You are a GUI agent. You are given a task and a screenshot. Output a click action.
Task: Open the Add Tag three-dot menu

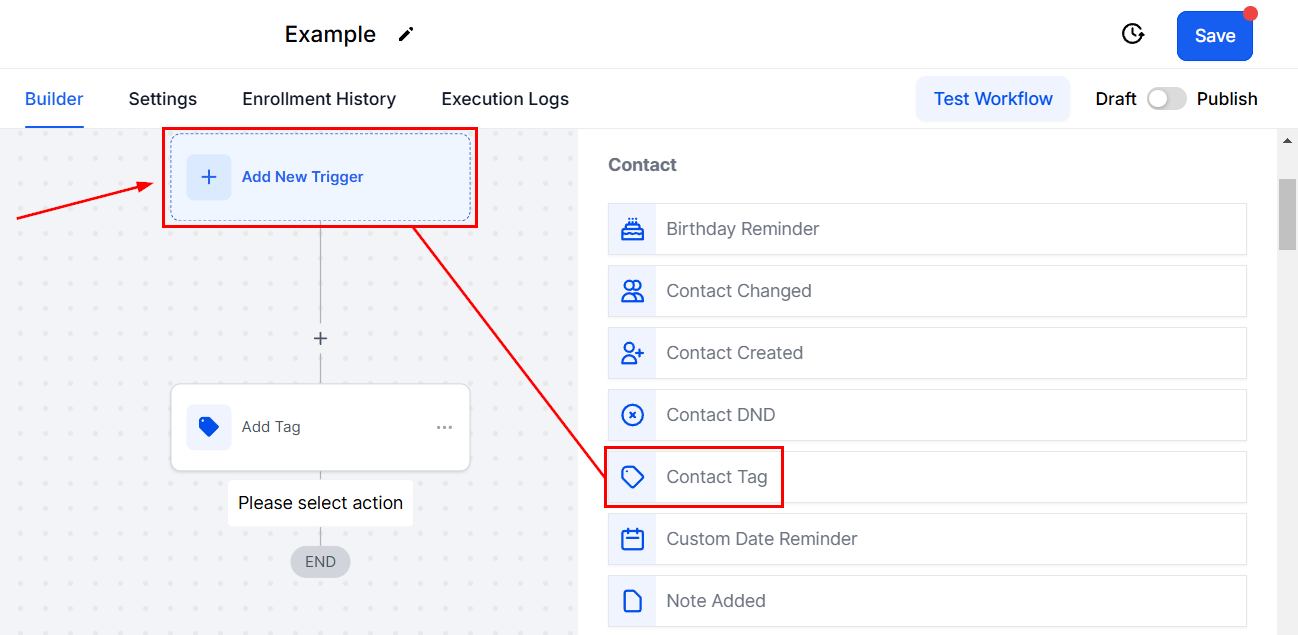click(444, 427)
